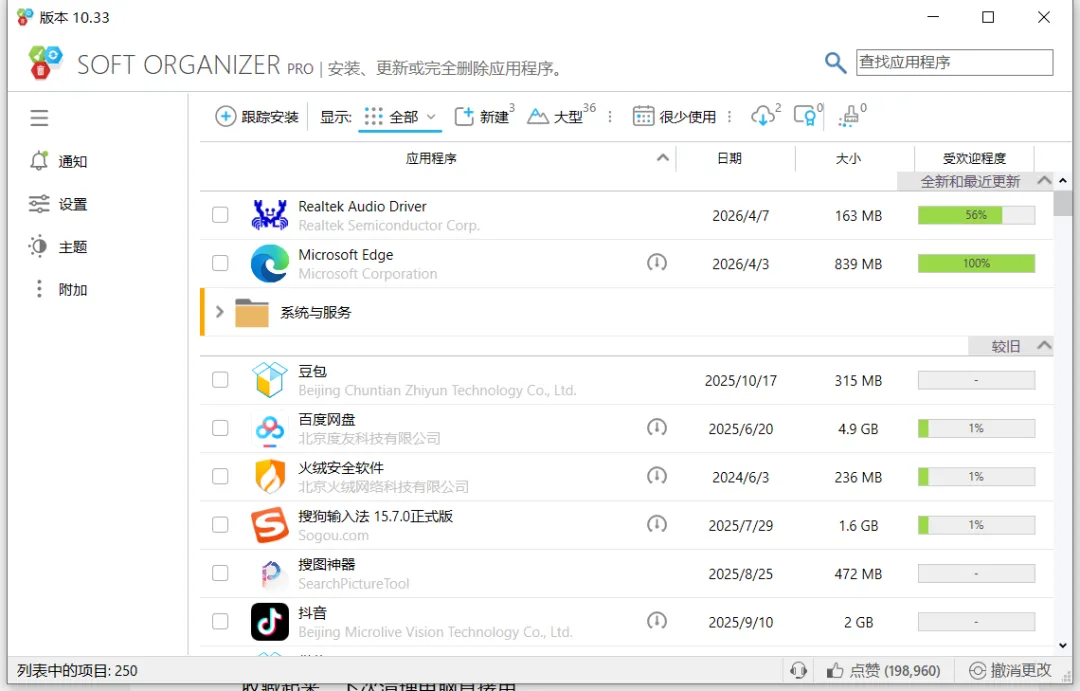Check the 抖音 checkbox

pos(220,621)
